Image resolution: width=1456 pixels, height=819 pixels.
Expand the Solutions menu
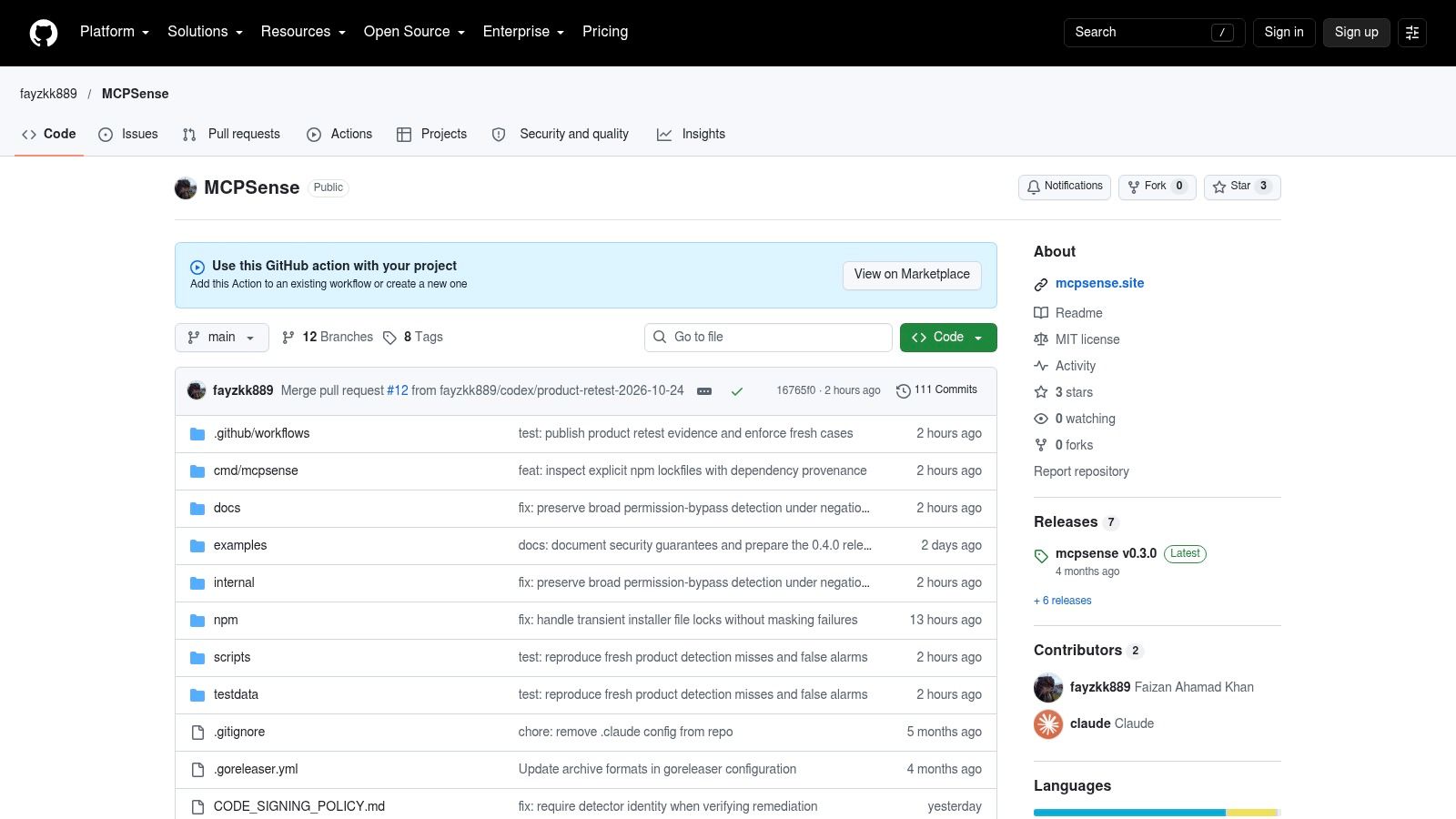point(206,32)
